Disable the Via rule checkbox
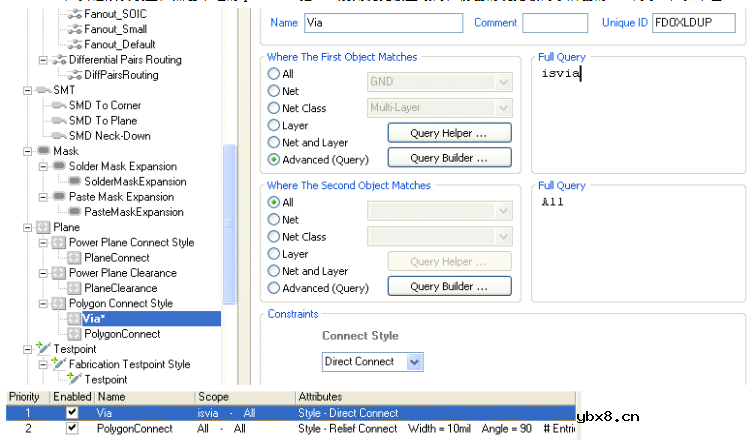This screenshot has height=447, width=755. (71, 413)
